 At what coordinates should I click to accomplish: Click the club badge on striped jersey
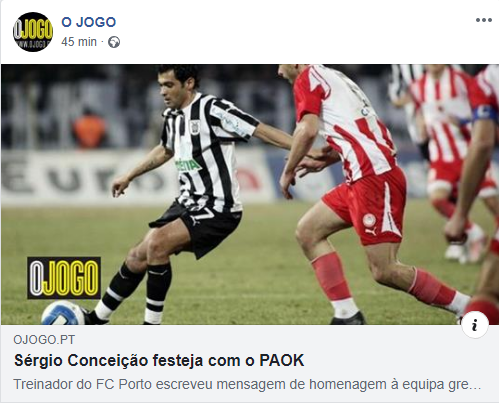(x=195, y=127)
